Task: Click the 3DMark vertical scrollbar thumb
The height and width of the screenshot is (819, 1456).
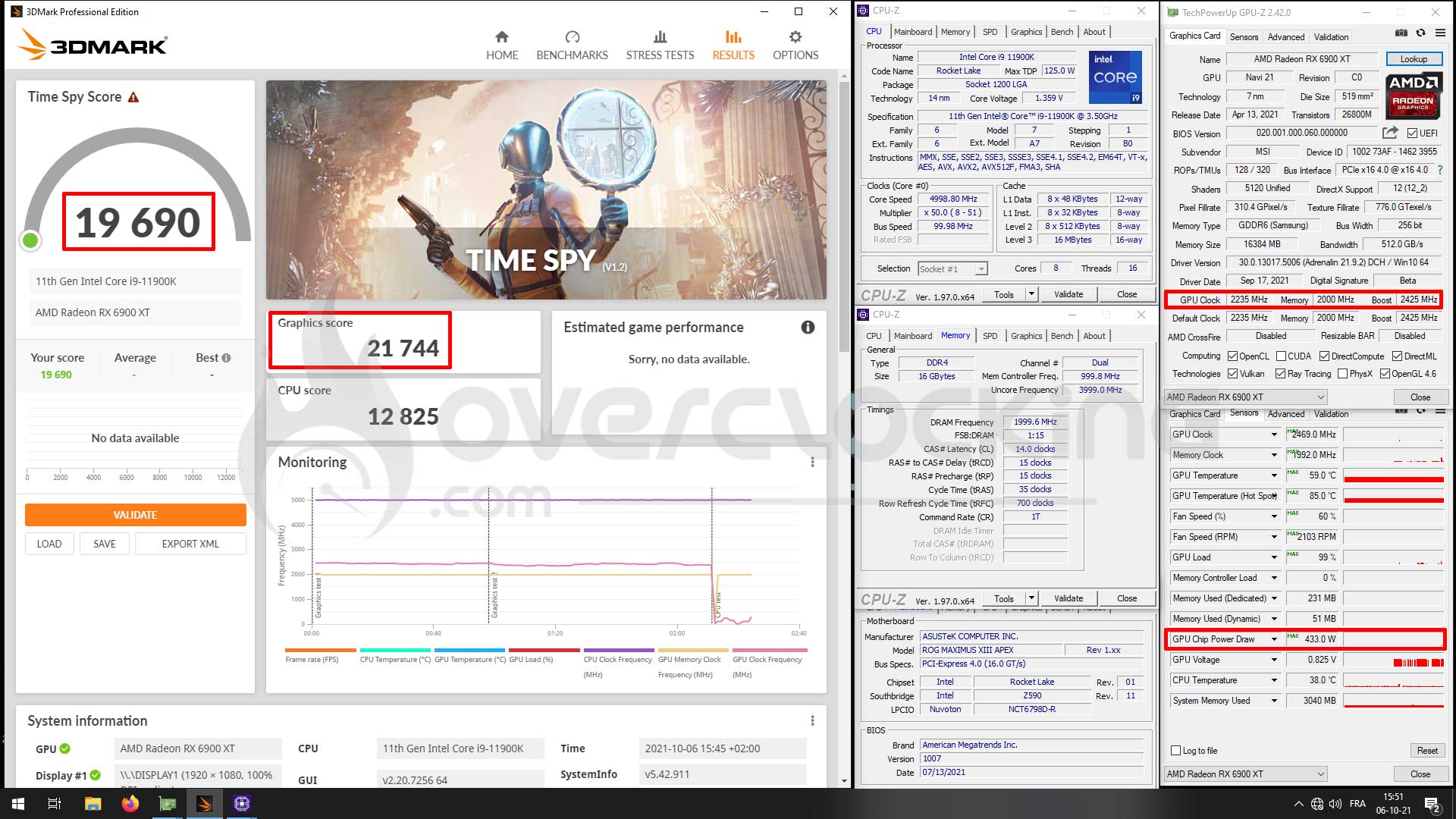Action: 844,216
